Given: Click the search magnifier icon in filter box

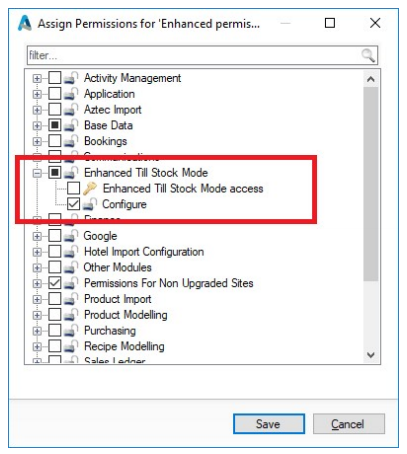Looking at the screenshot, I should (x=368, y=55).
